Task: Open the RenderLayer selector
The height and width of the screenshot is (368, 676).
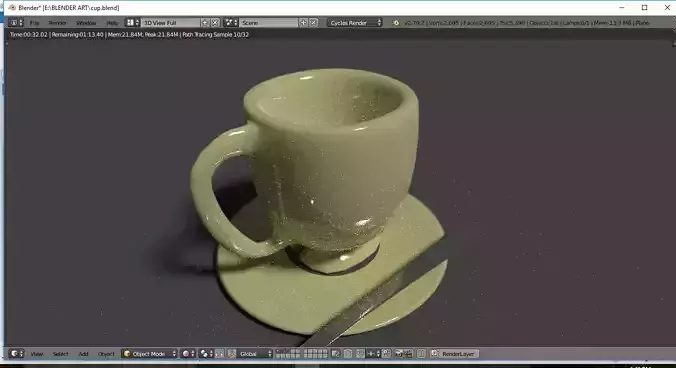Action: tap(455, 354)
